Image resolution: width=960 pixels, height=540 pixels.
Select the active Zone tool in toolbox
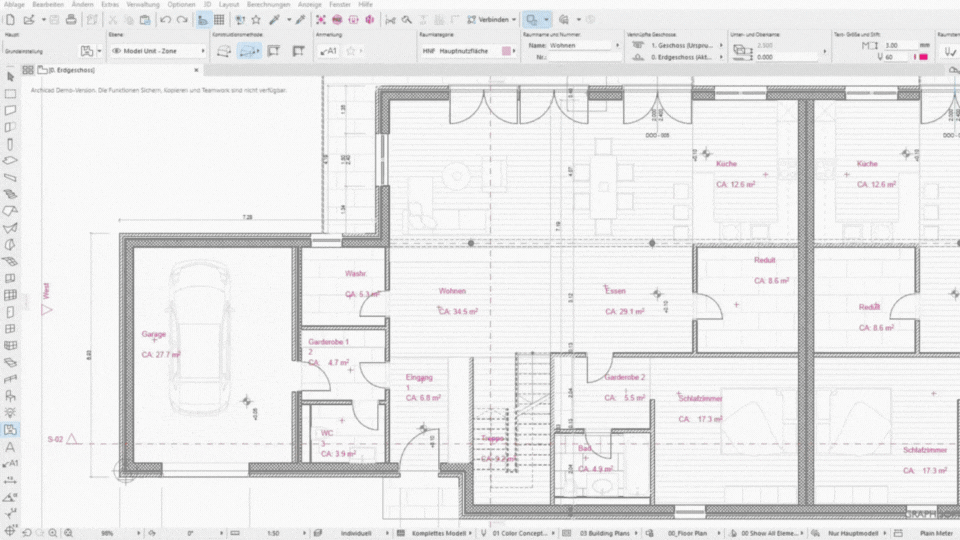(10, 430)
